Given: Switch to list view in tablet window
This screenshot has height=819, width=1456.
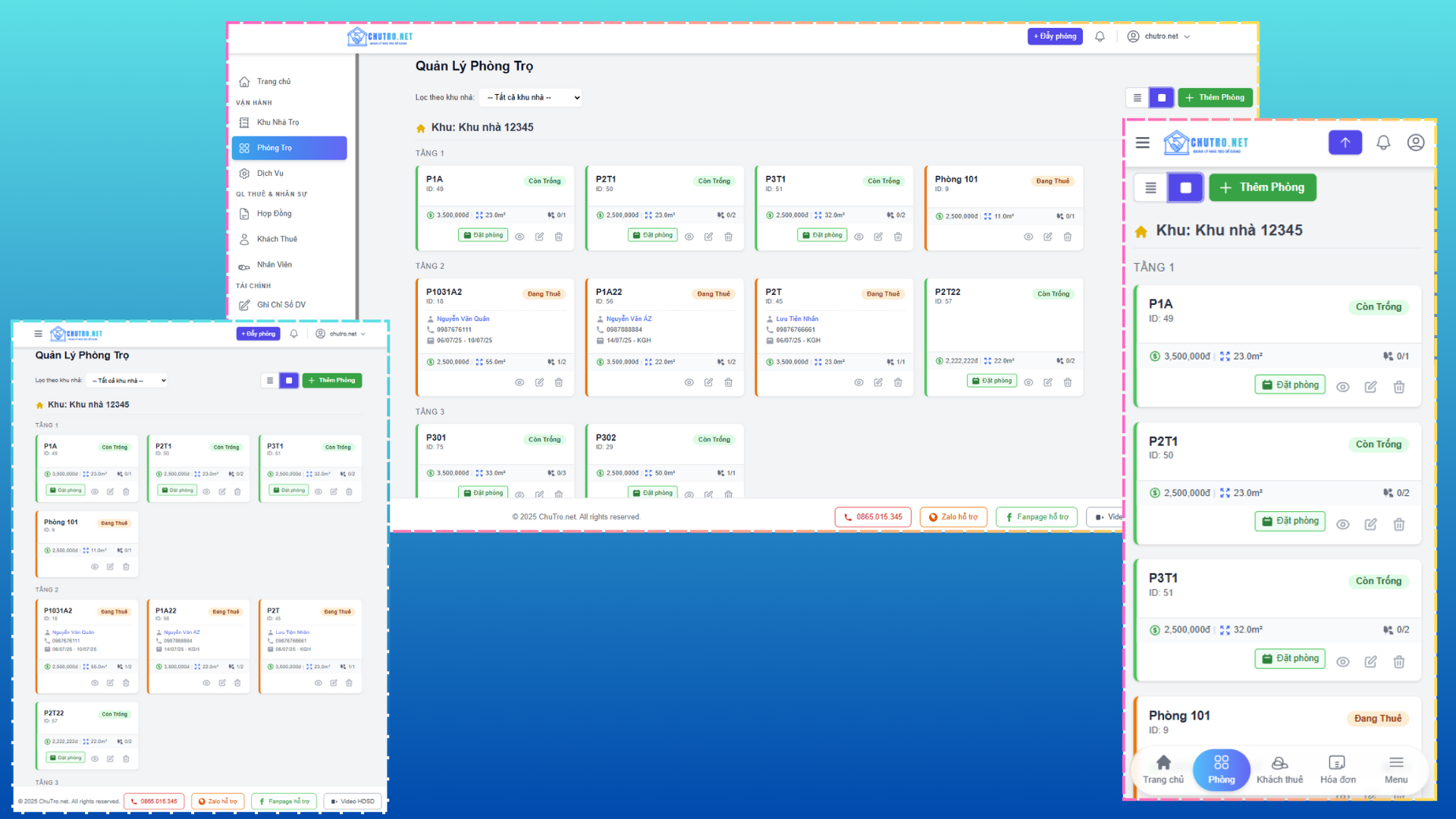Looking at the screenshot, I should click(270, 381).
